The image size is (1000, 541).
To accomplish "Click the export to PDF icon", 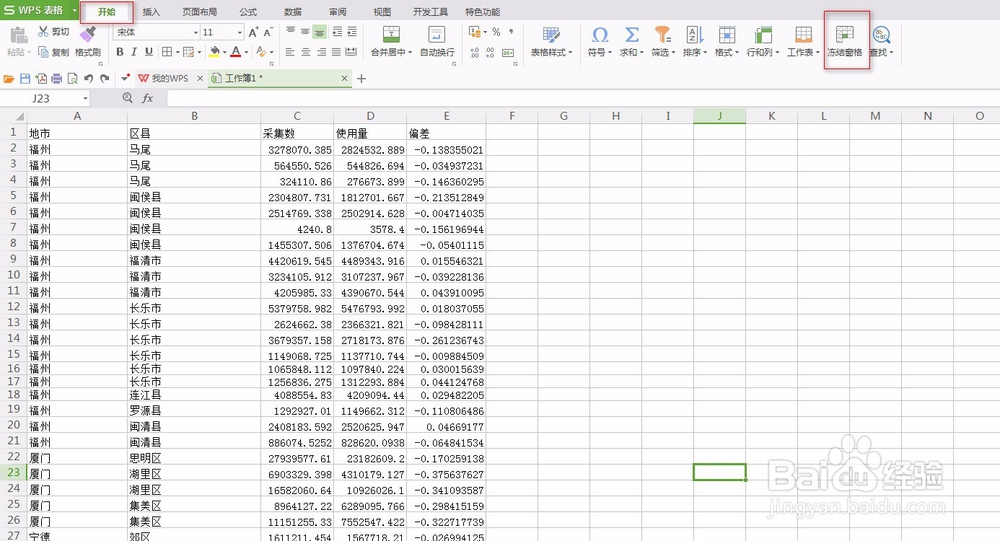I will [x=41, y=78].
